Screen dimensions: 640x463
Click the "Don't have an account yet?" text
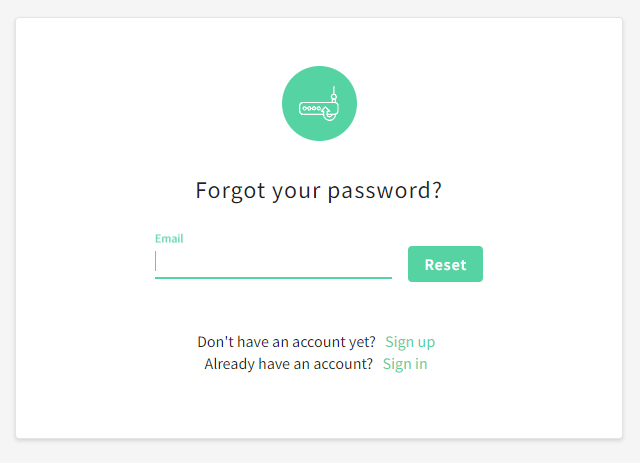tap(287, 342)
